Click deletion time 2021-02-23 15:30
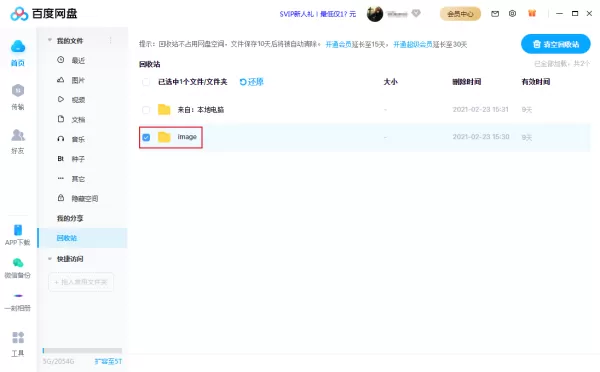Viewport: 600px width, 372px height. click(x=481, y=137)
